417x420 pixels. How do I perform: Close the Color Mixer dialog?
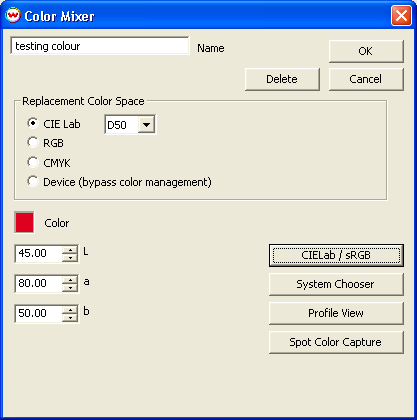pos(401,15)
